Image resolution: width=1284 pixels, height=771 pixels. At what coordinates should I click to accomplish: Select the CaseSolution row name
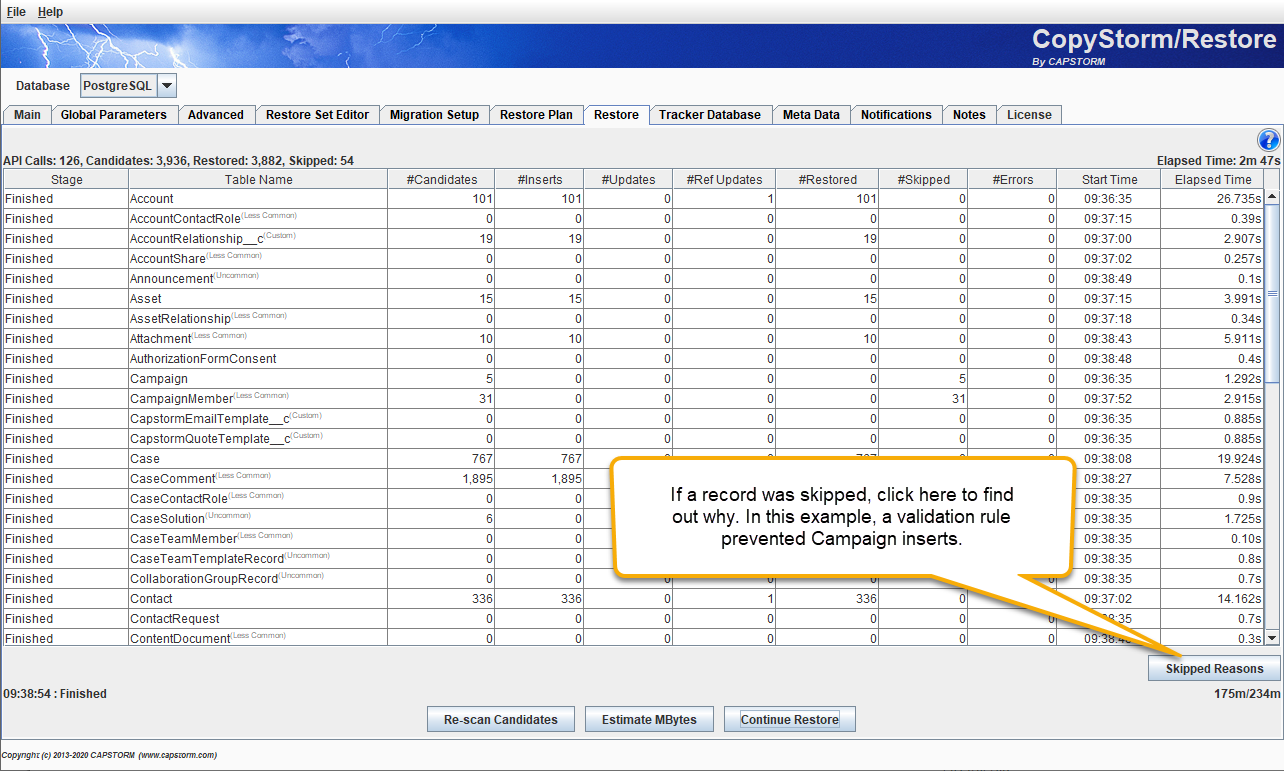(x=167, y=519)
